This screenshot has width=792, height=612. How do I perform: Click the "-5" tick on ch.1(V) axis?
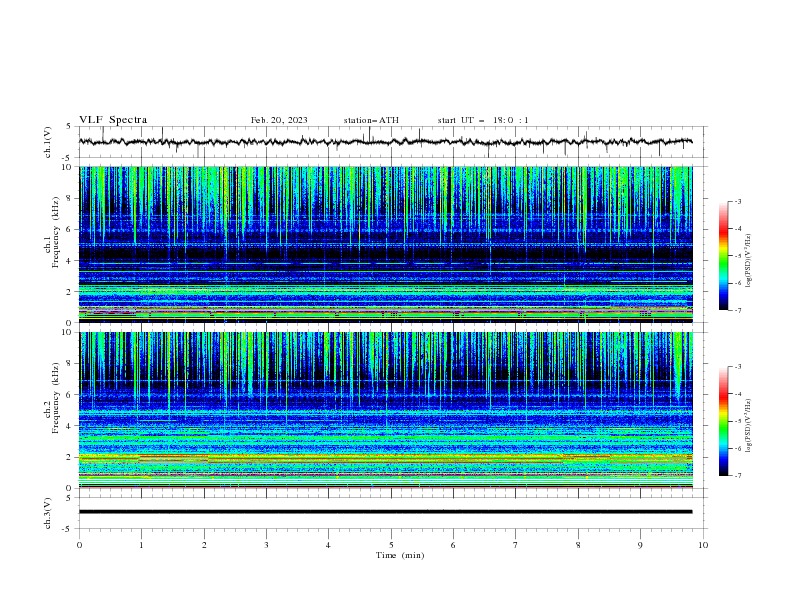68,158
